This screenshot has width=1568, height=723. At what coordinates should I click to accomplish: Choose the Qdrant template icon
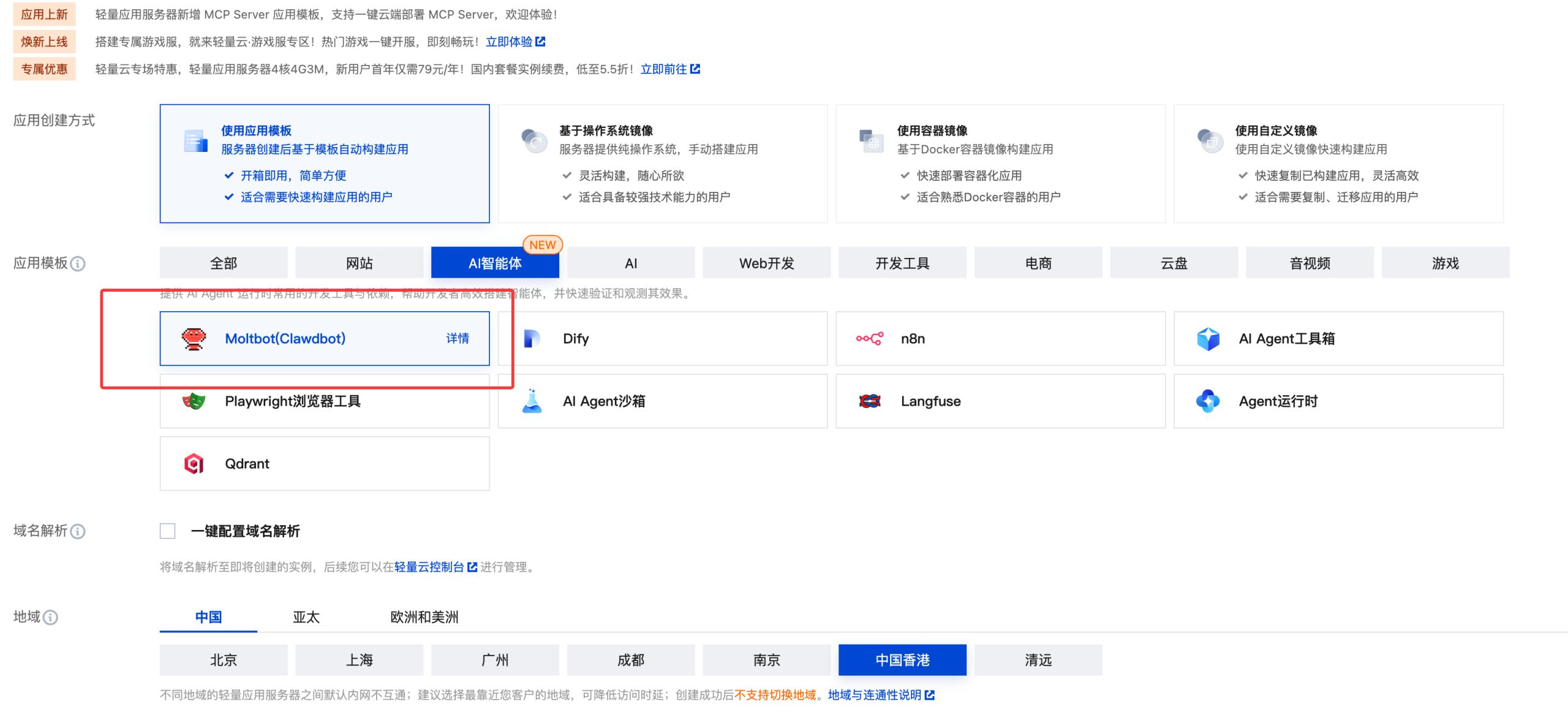coord(194,464)
